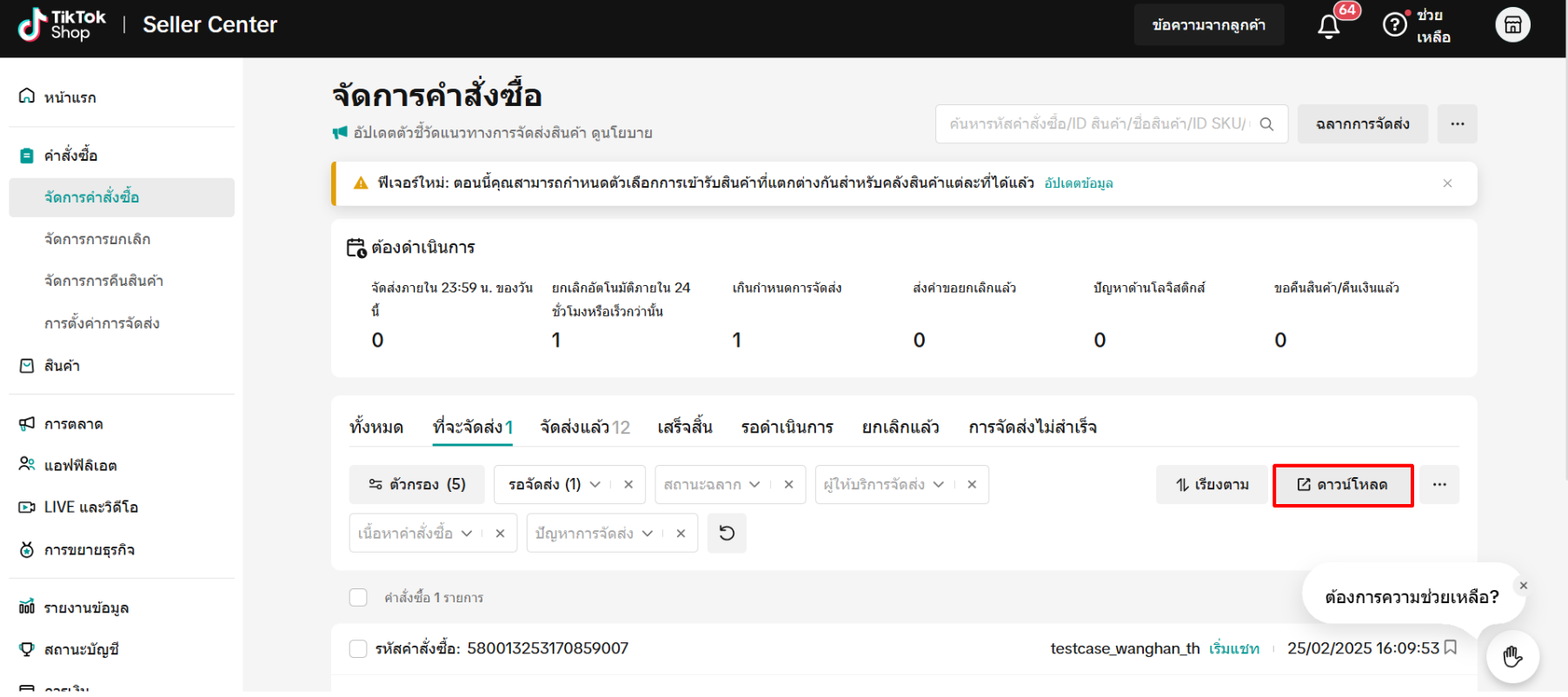Switch to the ที่จะจัดส่ง tab
This screenshot has height=697, width=1568.
[473, 427]
